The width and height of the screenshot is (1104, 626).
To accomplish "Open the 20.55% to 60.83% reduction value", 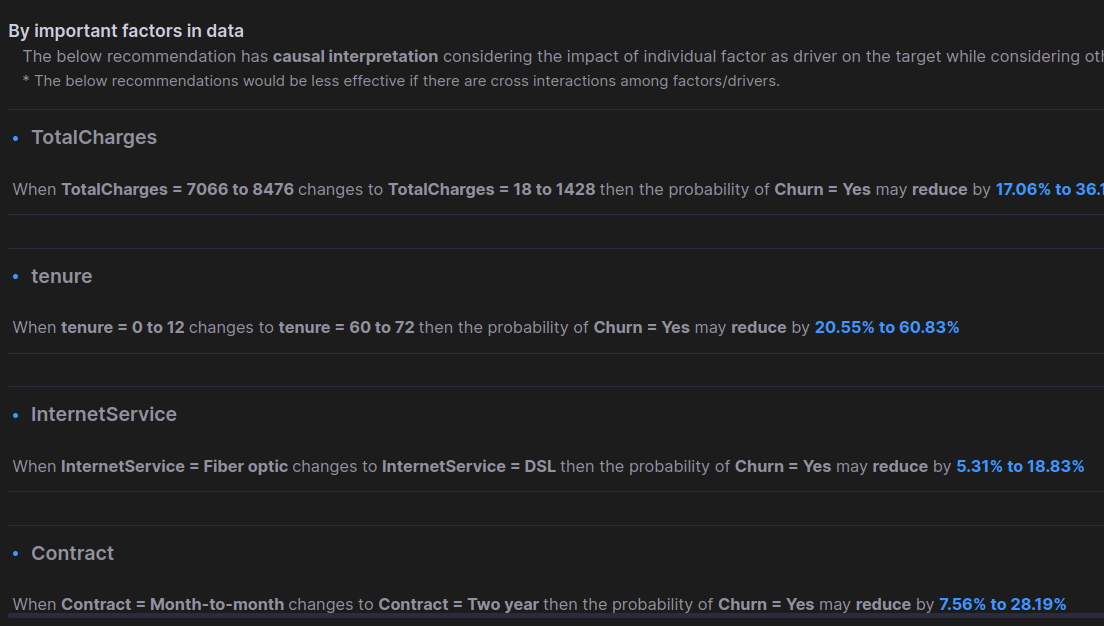I will (x=886, y=327).
